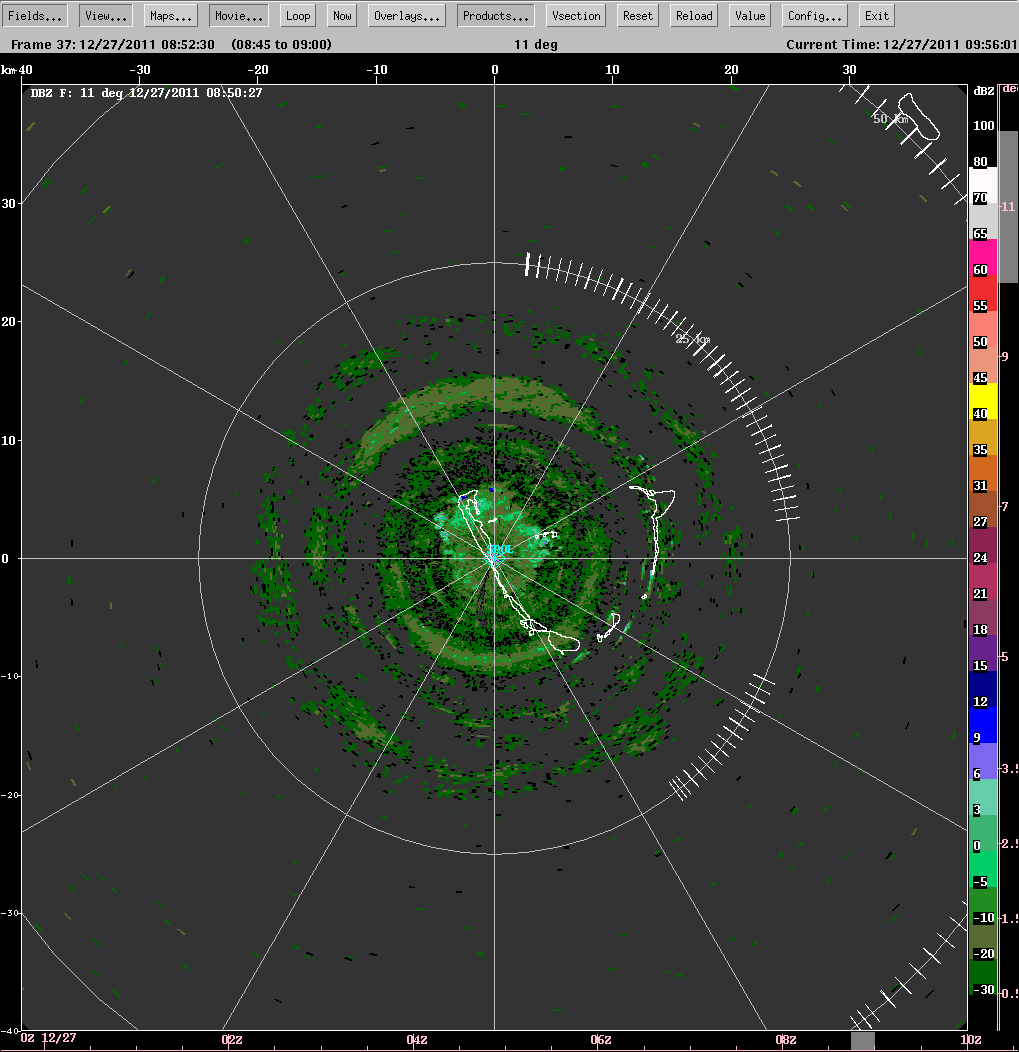
Task: Select the 60 dBZ pink color swatch
Action: (x=983, y=257)
